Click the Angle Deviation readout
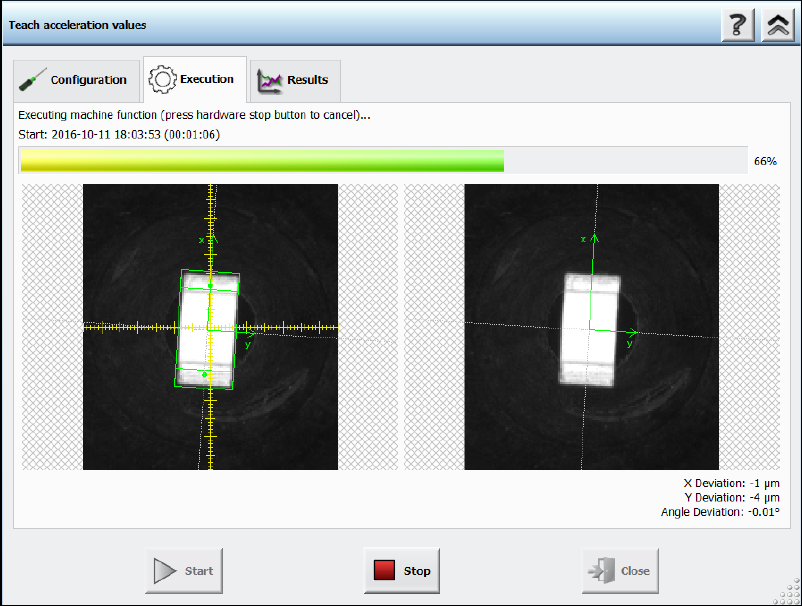 point(719,512)
